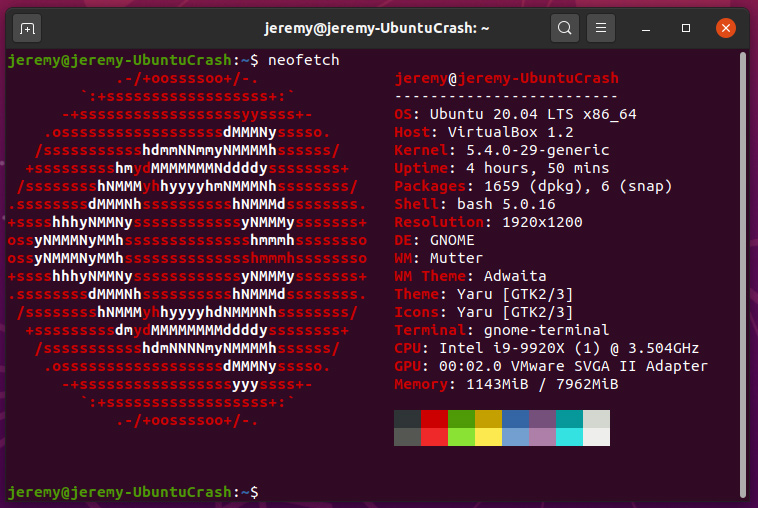The height and width of the screenshot is (508, 758).
Task: Click the dark red top color block
Action: point(435,419)
